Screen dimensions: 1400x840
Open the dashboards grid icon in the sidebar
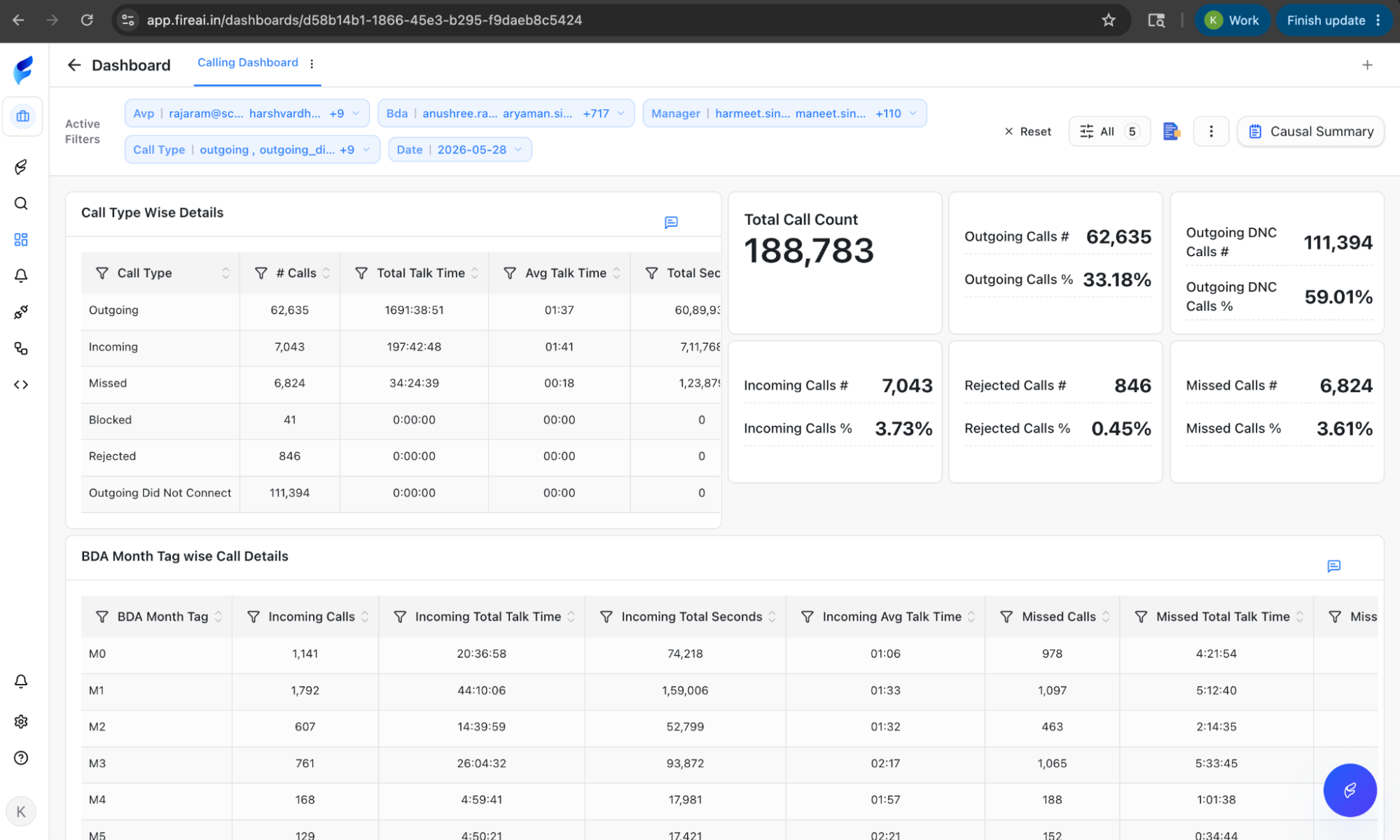21,239
